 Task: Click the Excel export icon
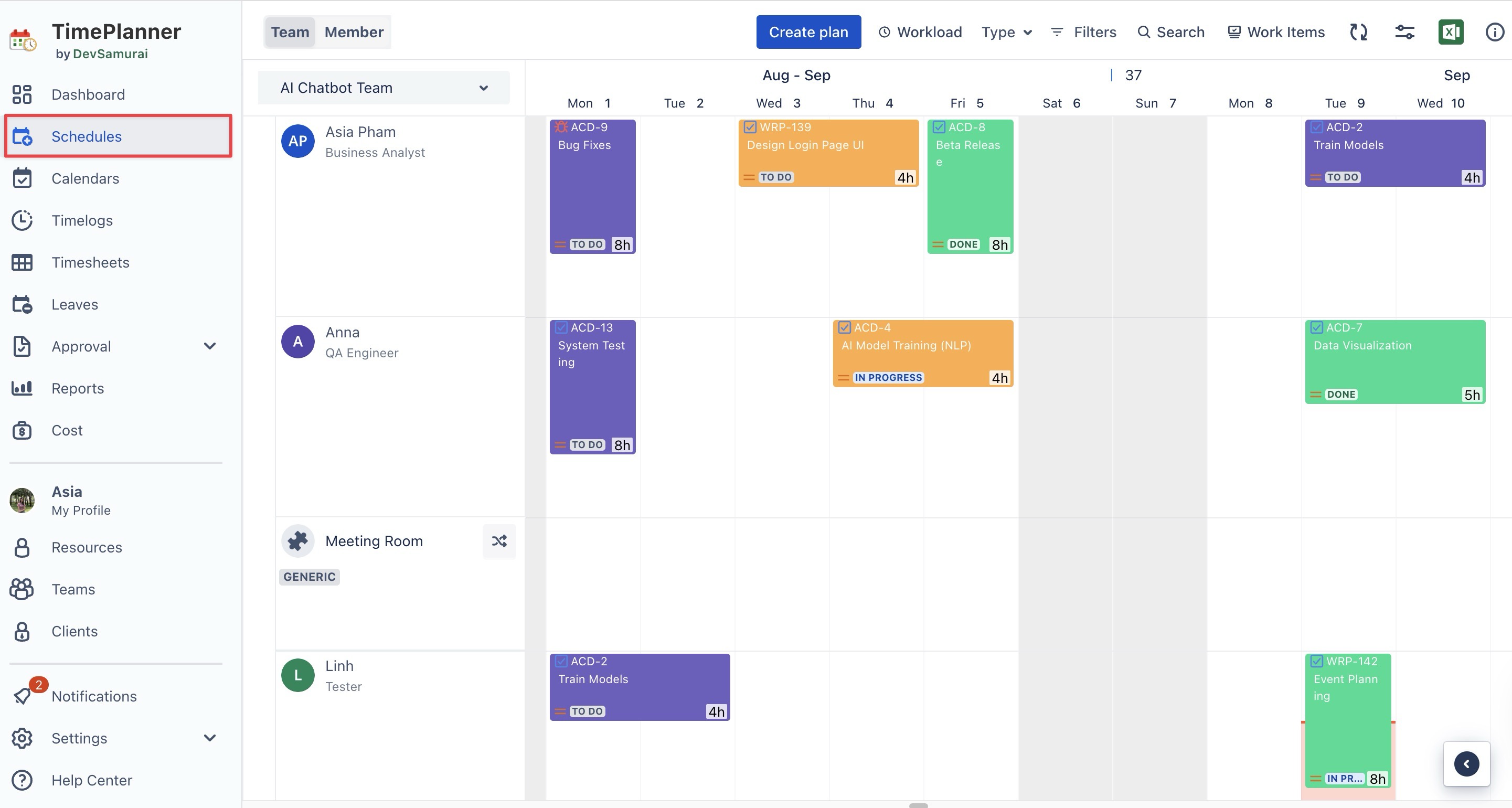tap(1451, 31)
